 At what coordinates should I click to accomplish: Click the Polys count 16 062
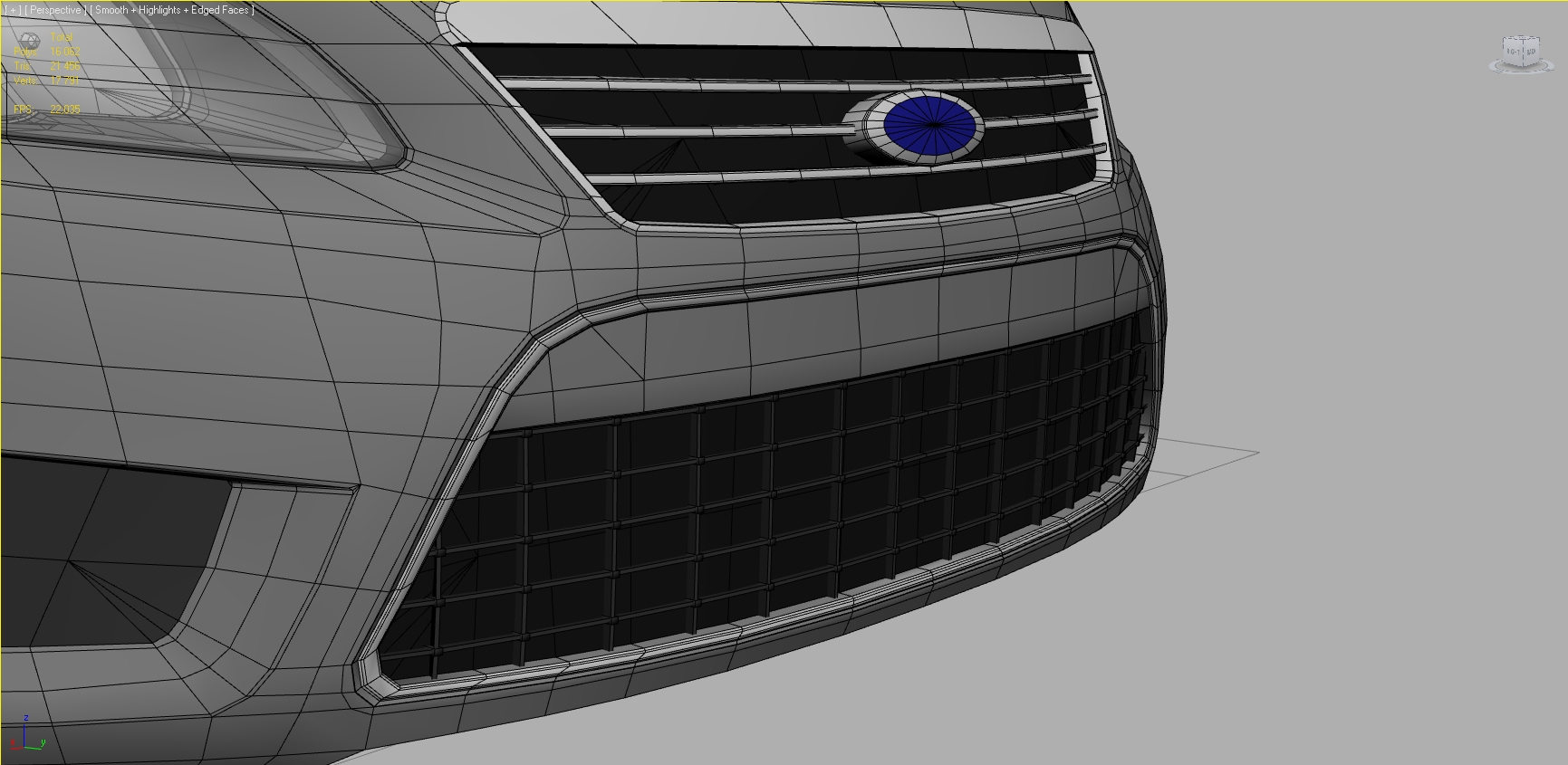point(65,52)
